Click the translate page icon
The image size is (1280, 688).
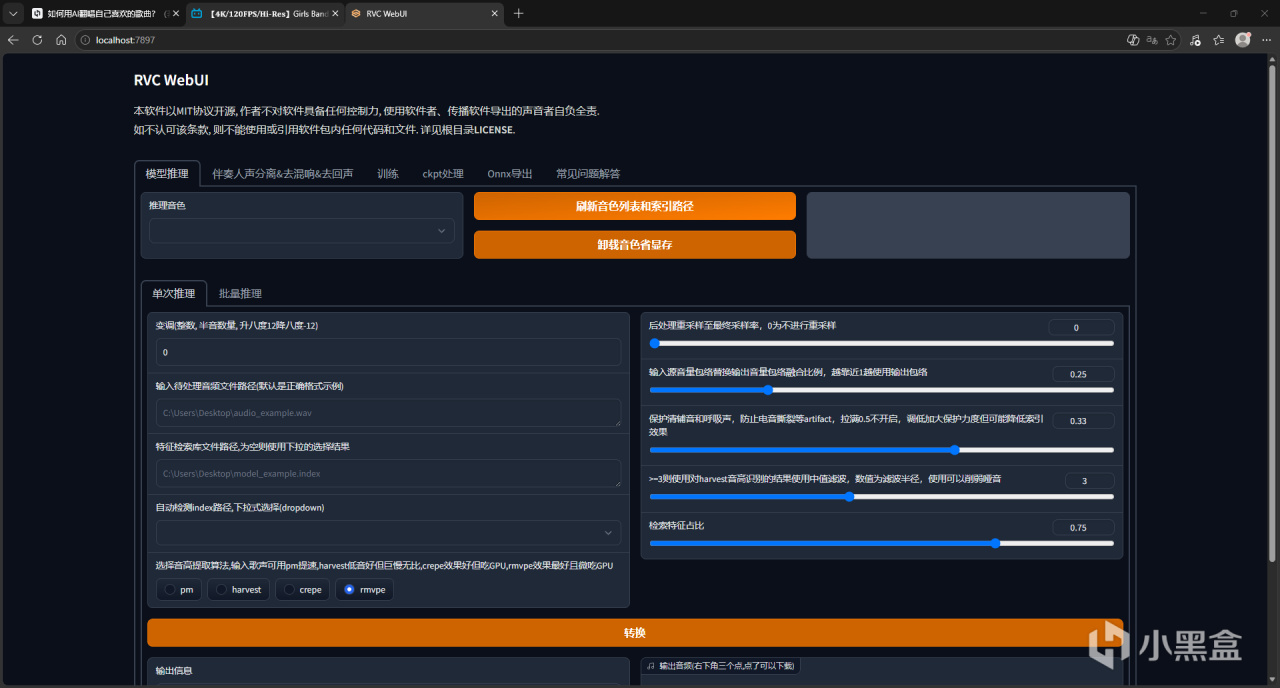point(1152,40)
